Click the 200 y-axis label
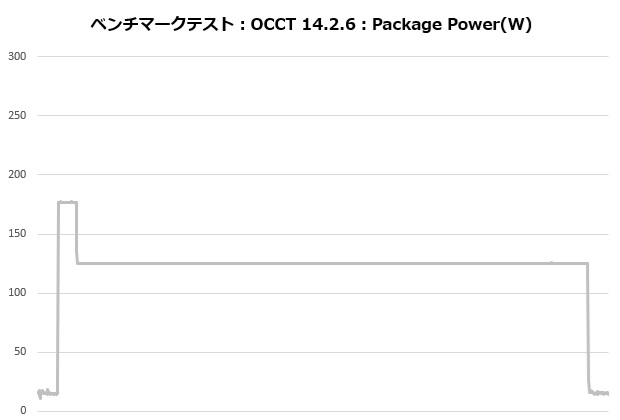This screenshot has height=420, width=620. [x=17, y=174]
